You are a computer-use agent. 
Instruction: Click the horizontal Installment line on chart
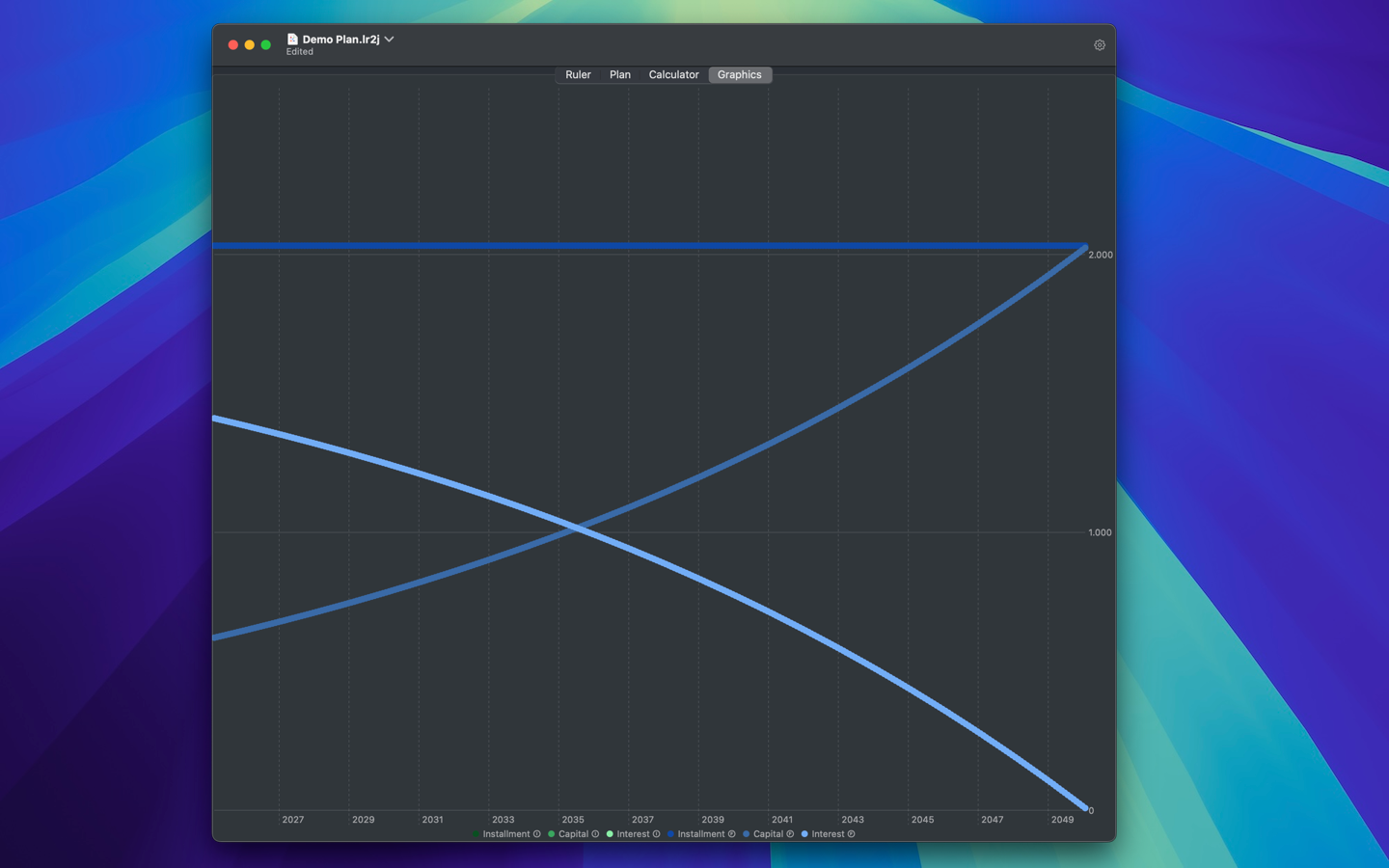649,246
